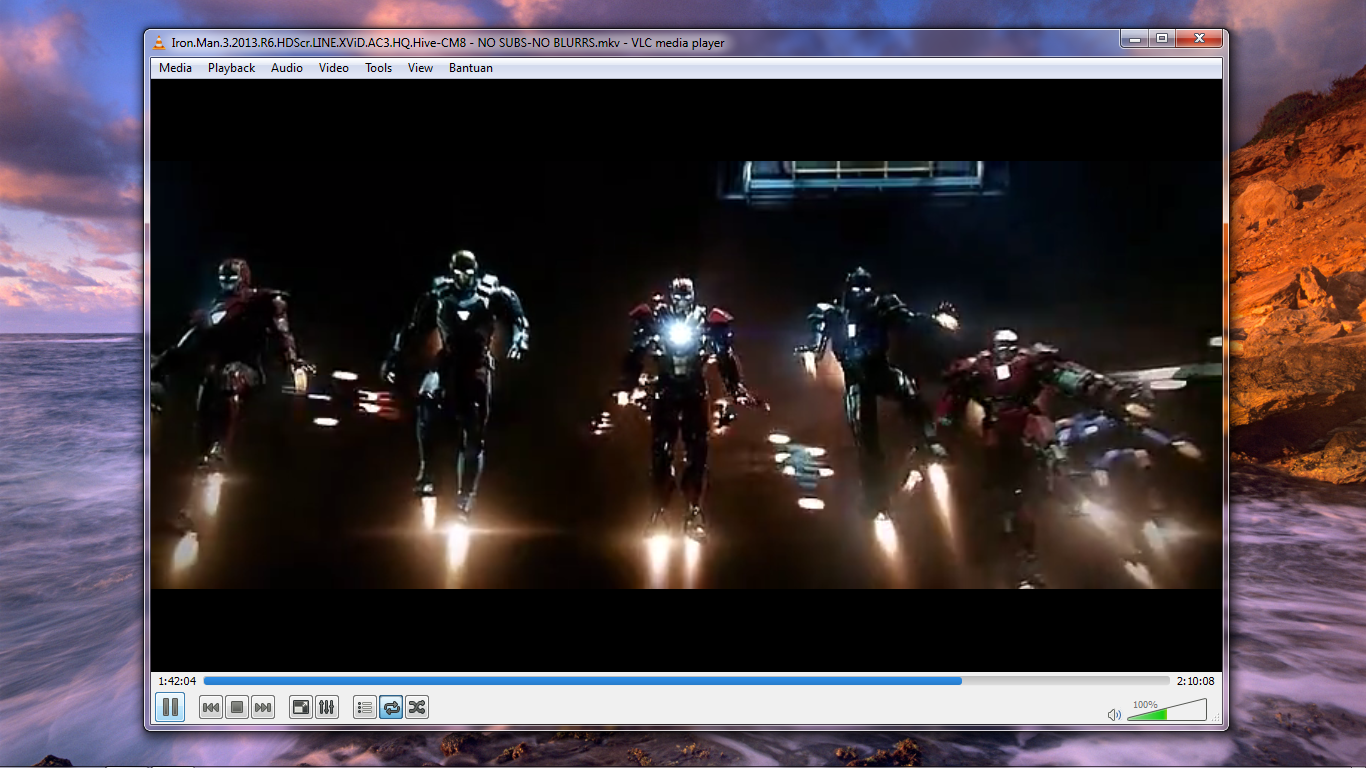Click the total duration 2:10:08
The height and width of the screenshot is (768, 1366).
[1196, 681]
